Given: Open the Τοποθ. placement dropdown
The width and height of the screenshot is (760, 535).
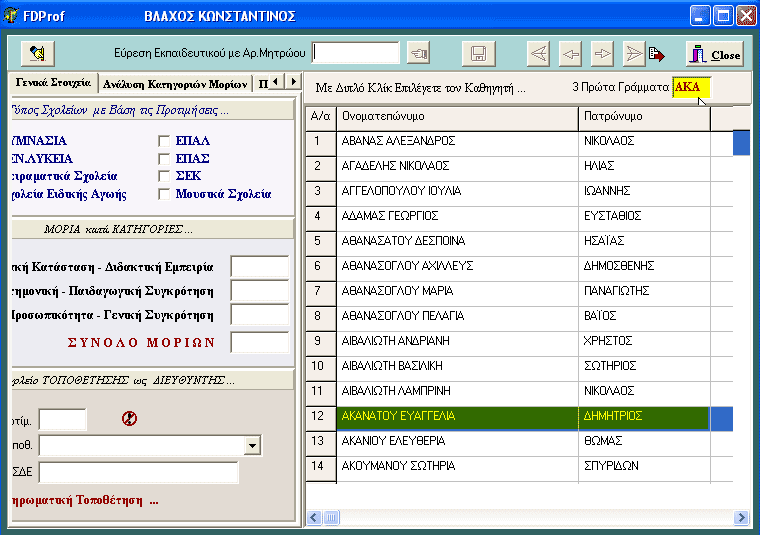Looking at the screenshot, I should coord(251,445).
